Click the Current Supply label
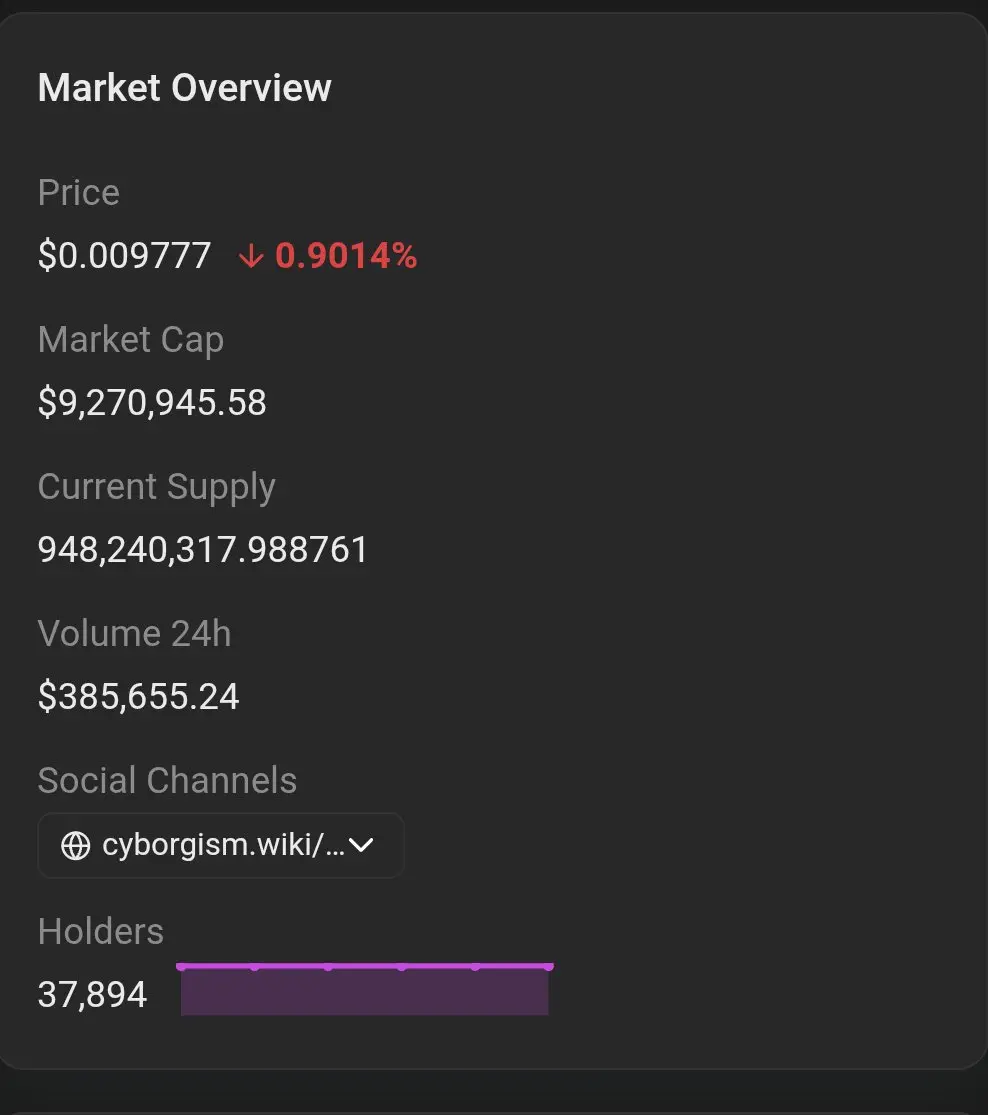Screen dimensions: 988x1115 coord(156,487)
